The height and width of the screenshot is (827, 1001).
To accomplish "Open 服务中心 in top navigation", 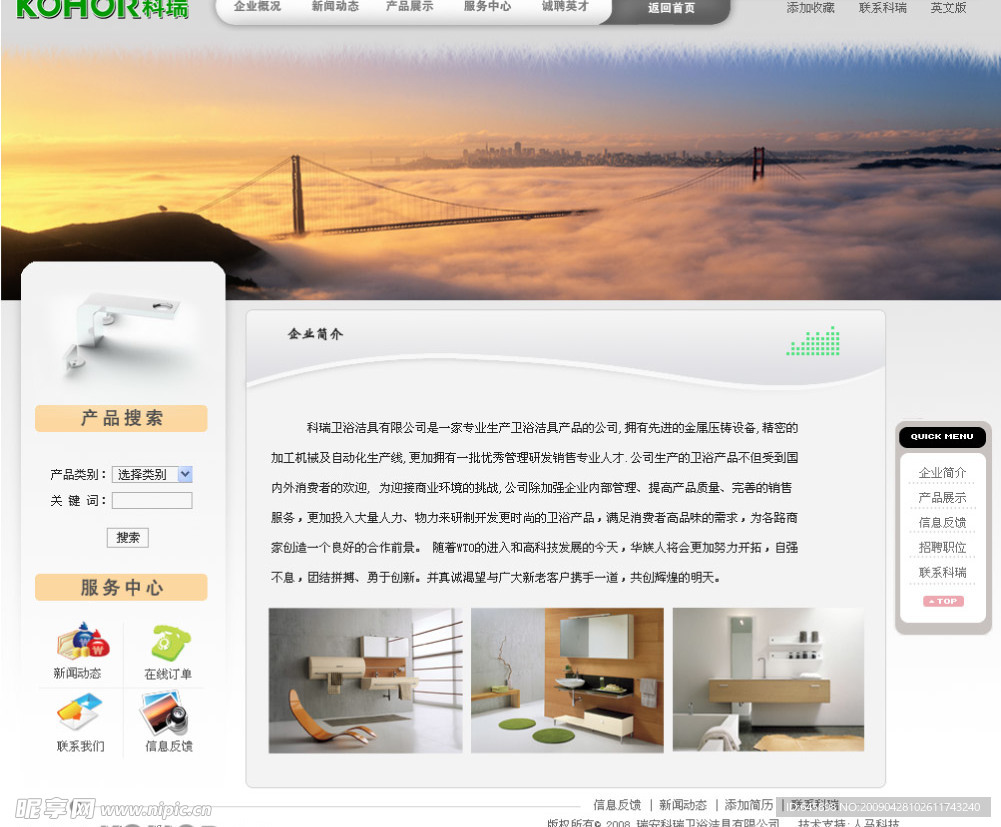I will (487, 6).
